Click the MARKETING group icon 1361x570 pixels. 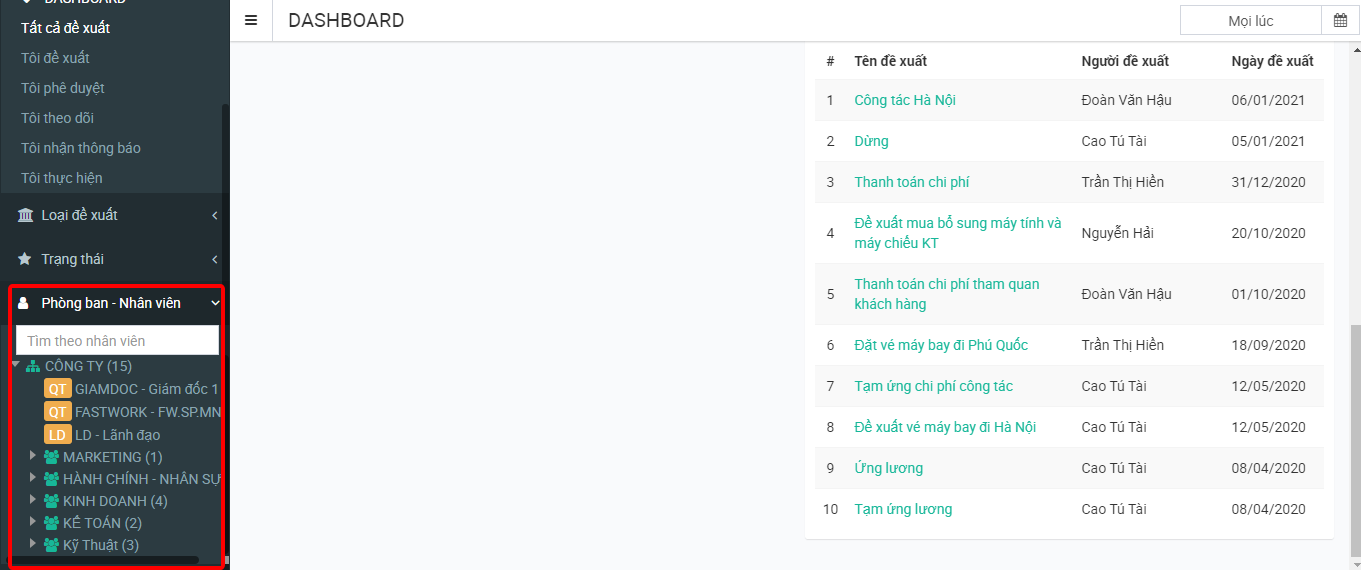(x=52, y=457)
